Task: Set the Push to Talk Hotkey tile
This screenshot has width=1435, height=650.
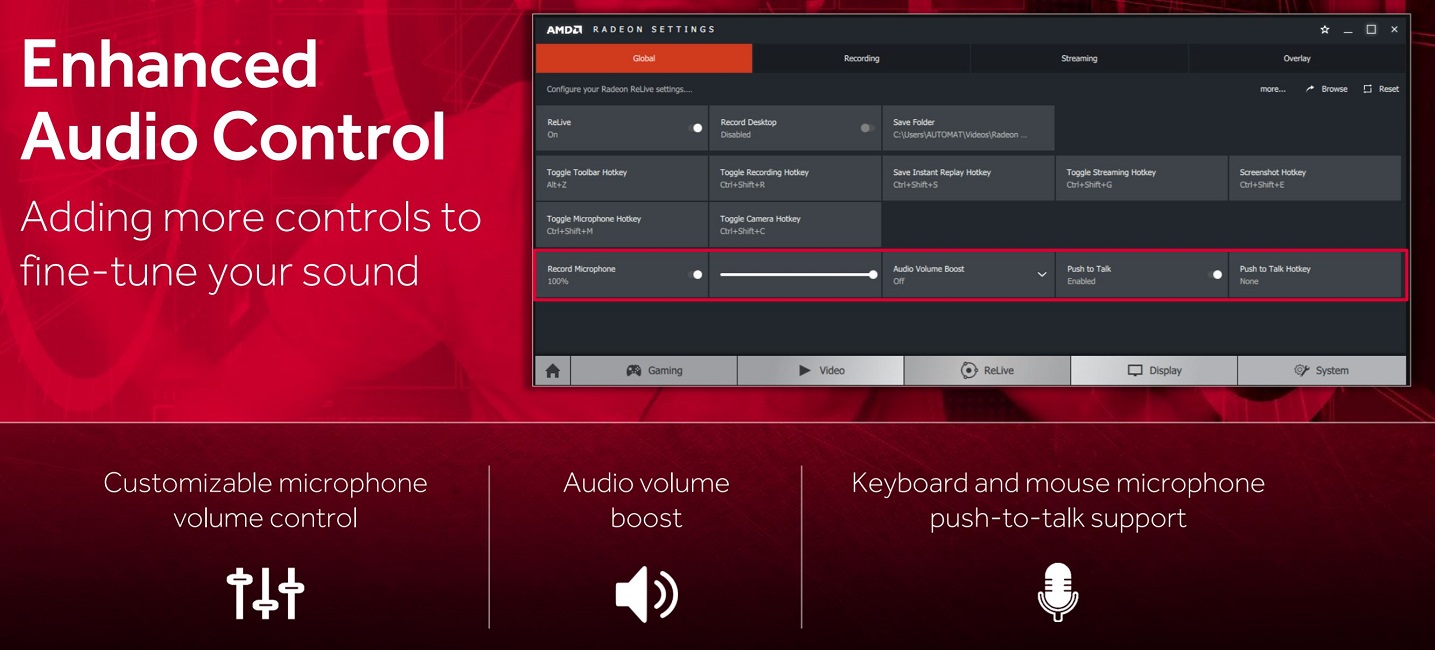Action: [1315, 274]
